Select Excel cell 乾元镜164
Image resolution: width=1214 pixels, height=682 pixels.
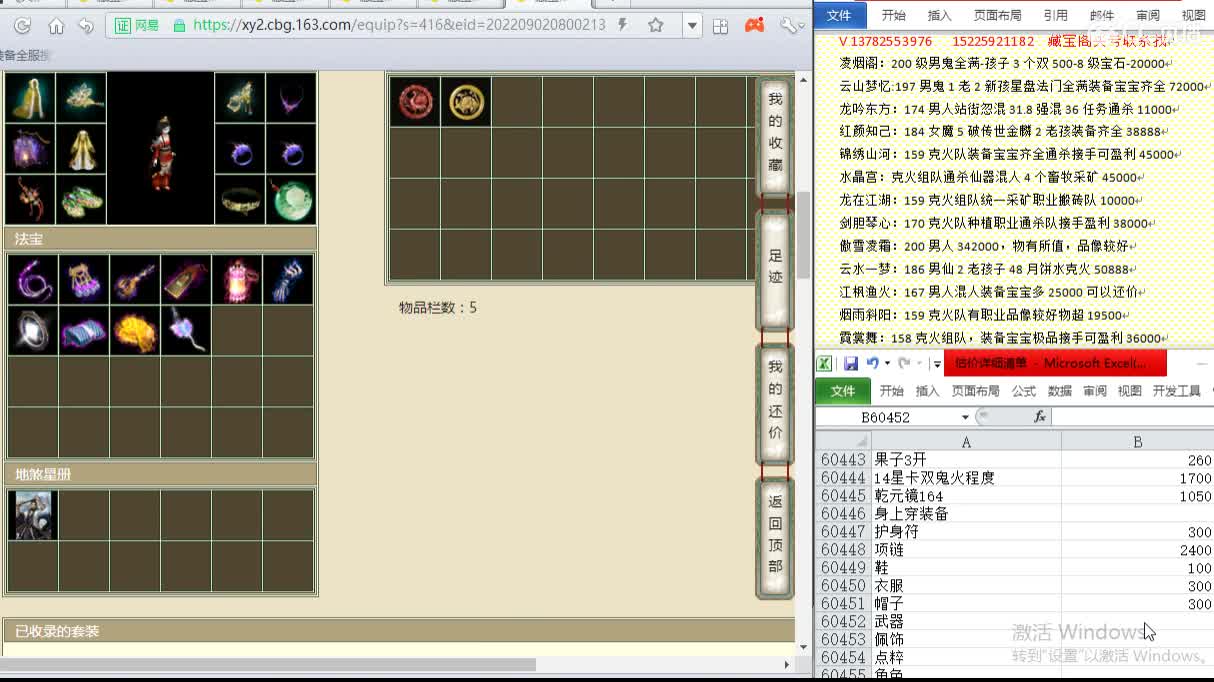click(966, 496)
